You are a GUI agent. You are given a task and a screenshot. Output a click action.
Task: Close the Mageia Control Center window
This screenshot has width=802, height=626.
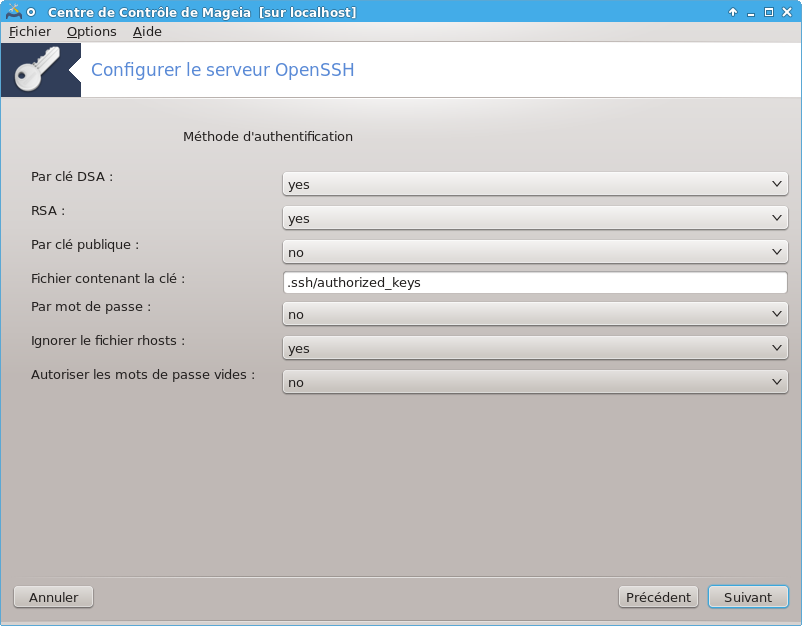(x=787, y=12)
